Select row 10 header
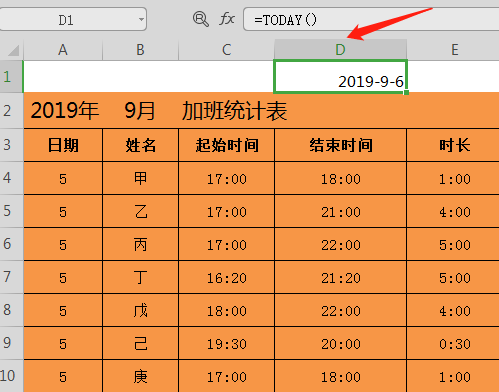The height and width of the screenshot is (392, 499). (11, 376)
